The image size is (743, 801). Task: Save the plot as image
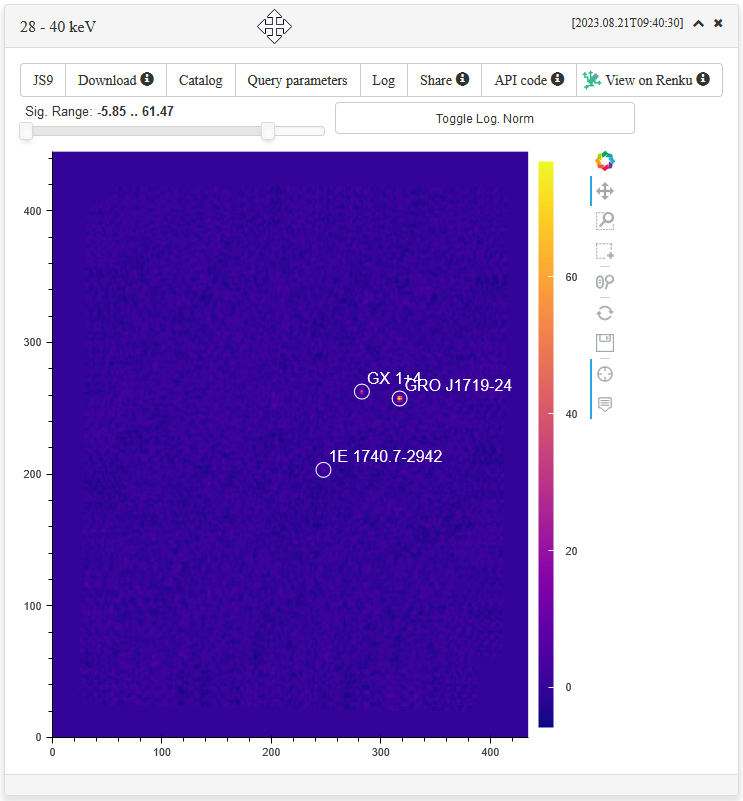tap(605, 343)
